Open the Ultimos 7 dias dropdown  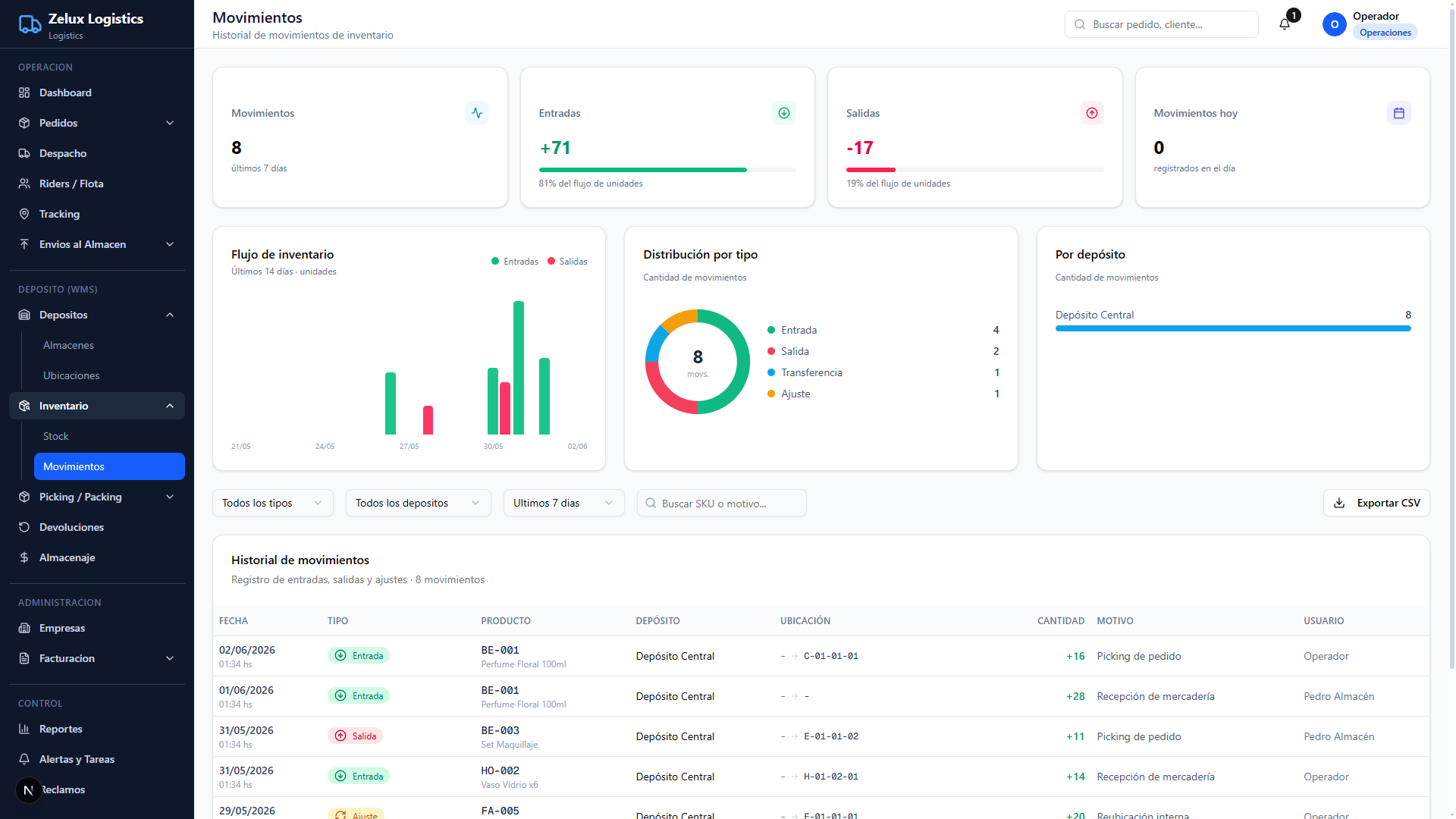tap(564, 503)
